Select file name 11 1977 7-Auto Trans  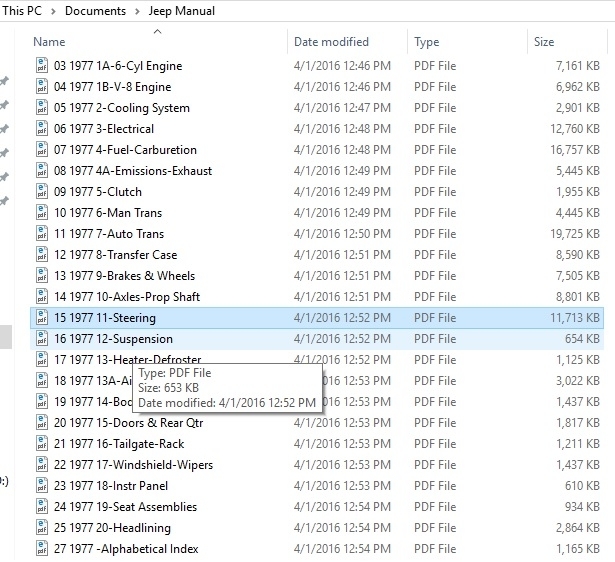[109, 234]
